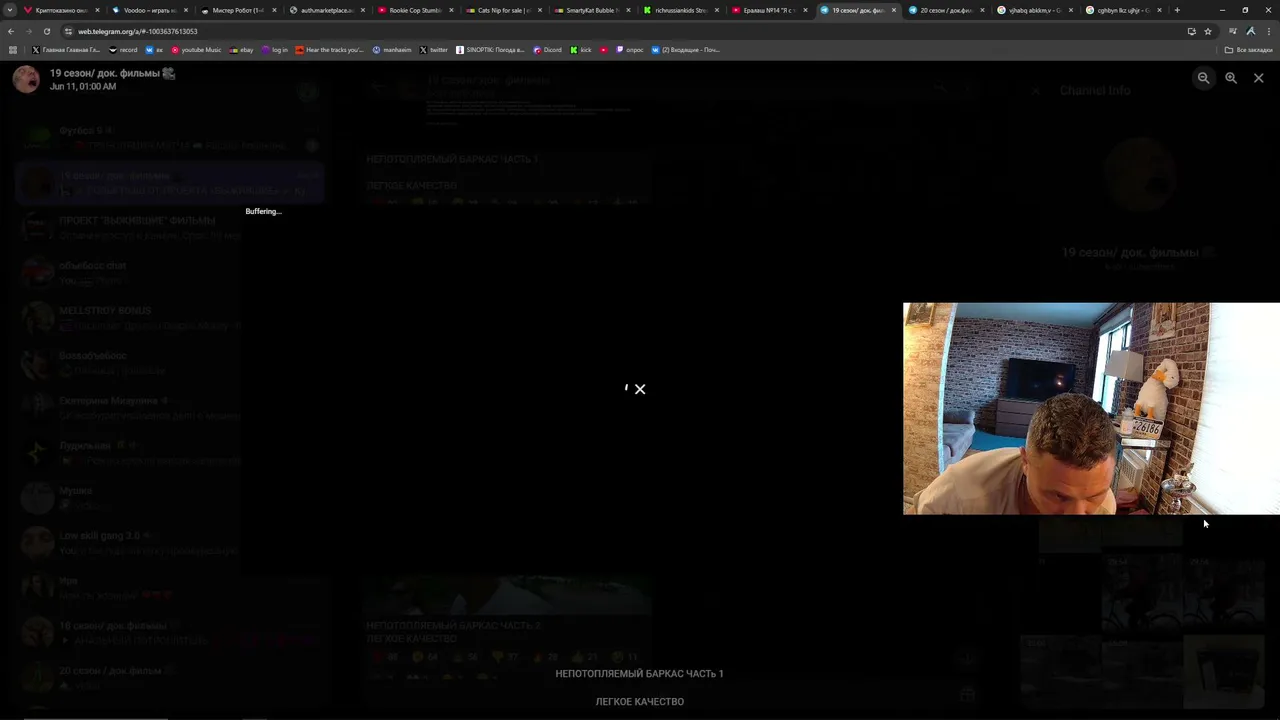Switch to the "SmartyKat Bubble" browser tab
1280x720 pixels.
point(590,10)
